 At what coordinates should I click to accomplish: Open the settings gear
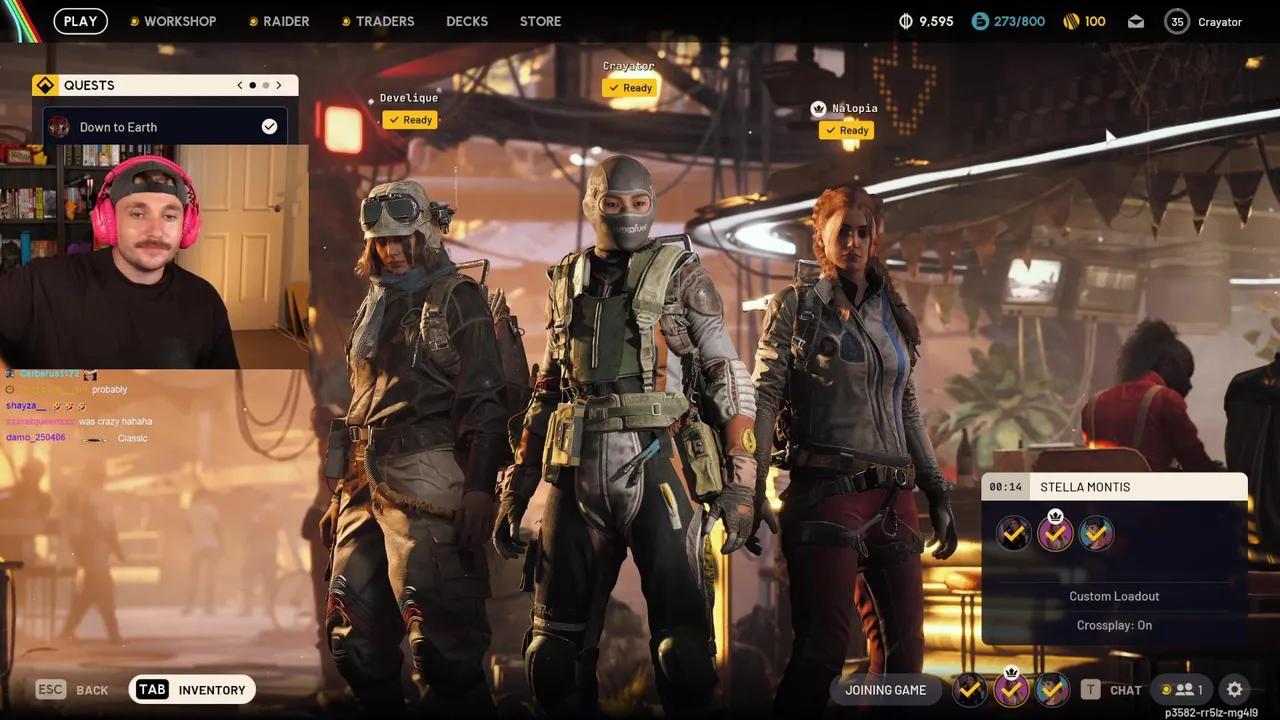(x=1235, y=689)
